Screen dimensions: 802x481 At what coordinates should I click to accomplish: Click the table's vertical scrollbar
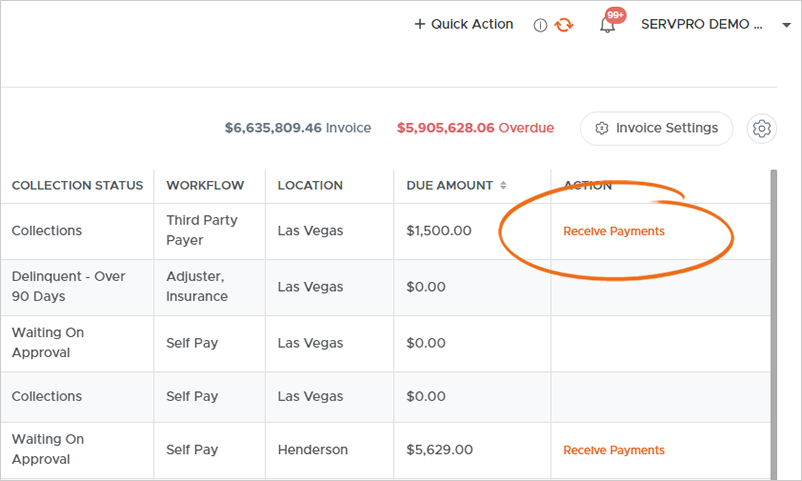[773, 320]
